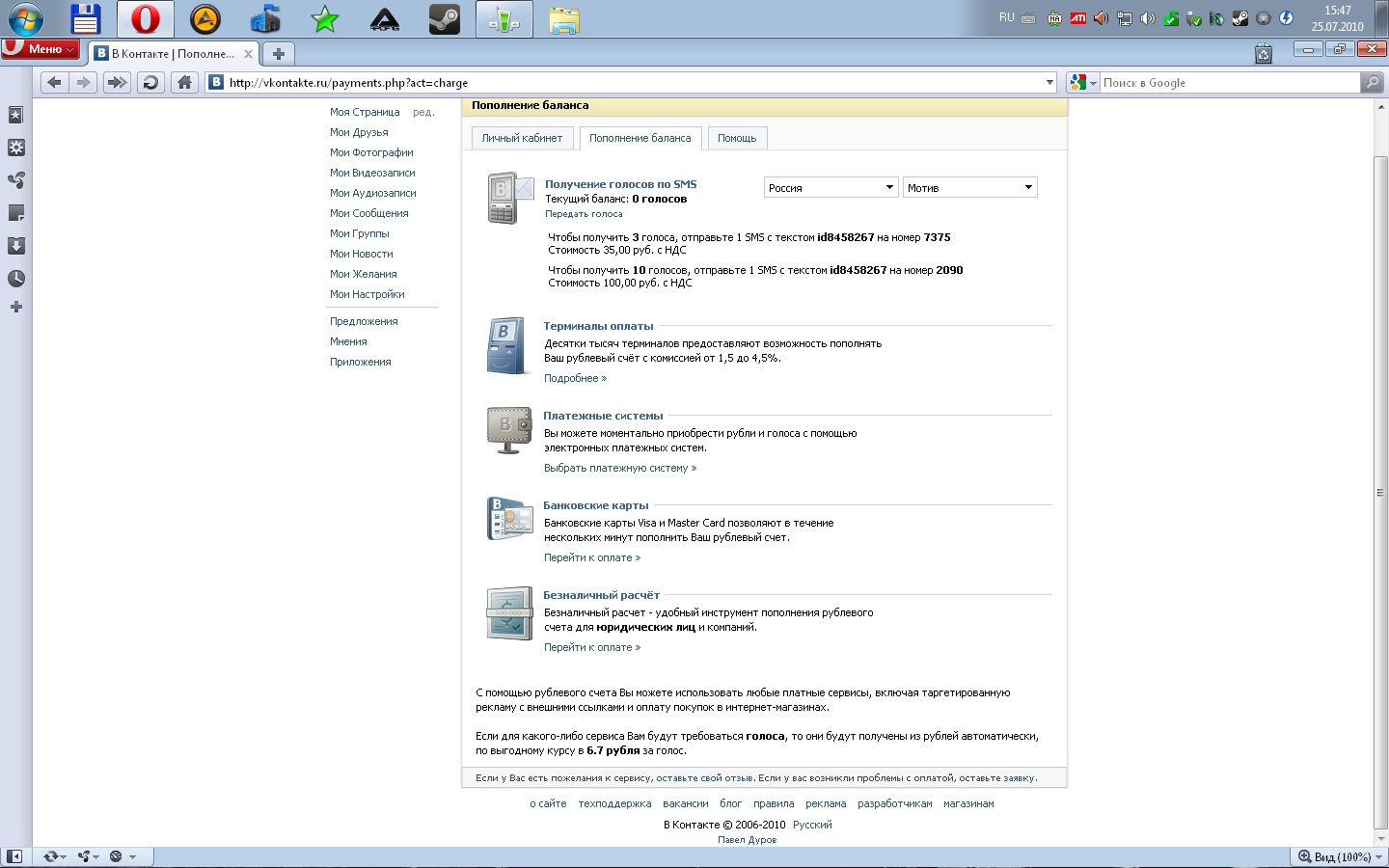Open the zoom level Вид (100%) dropdown
The height and width of the screenshot is (868, 1389).
point(1340,856)
